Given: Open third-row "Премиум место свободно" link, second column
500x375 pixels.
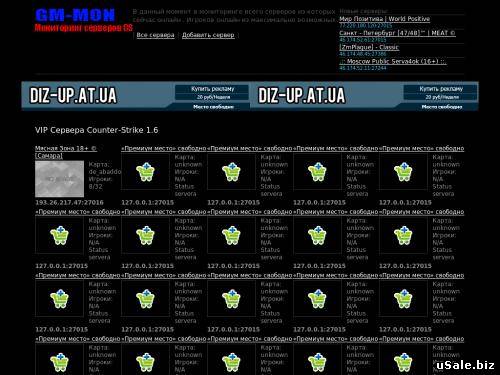Looking at the screenshot, I should 164,275.
